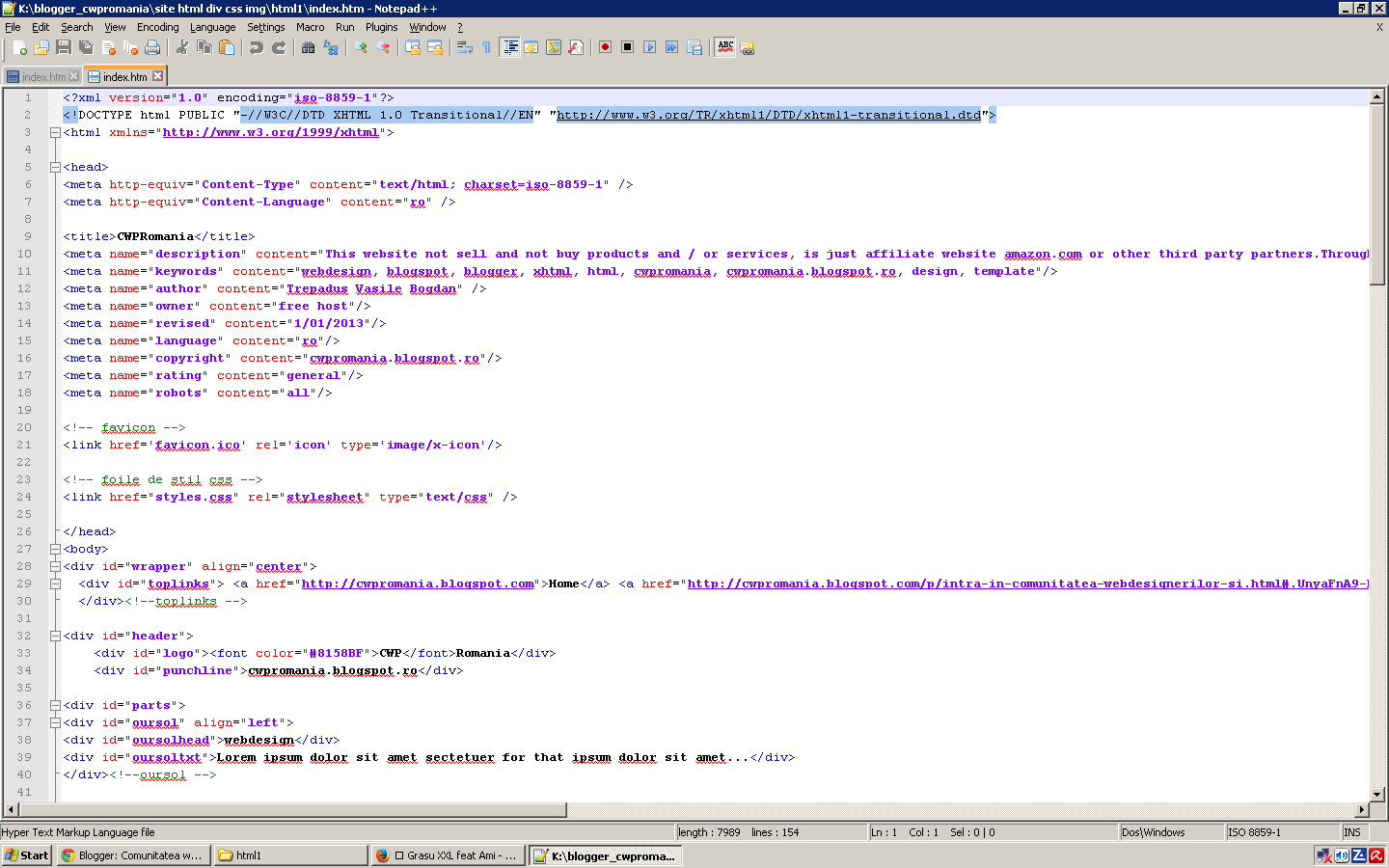Image resolution: width=1389 pixels, height=868 pixels.
Task: Follow the xhtml1-transitional.dtd URL on line 2
Action: (x=769, y=115)
